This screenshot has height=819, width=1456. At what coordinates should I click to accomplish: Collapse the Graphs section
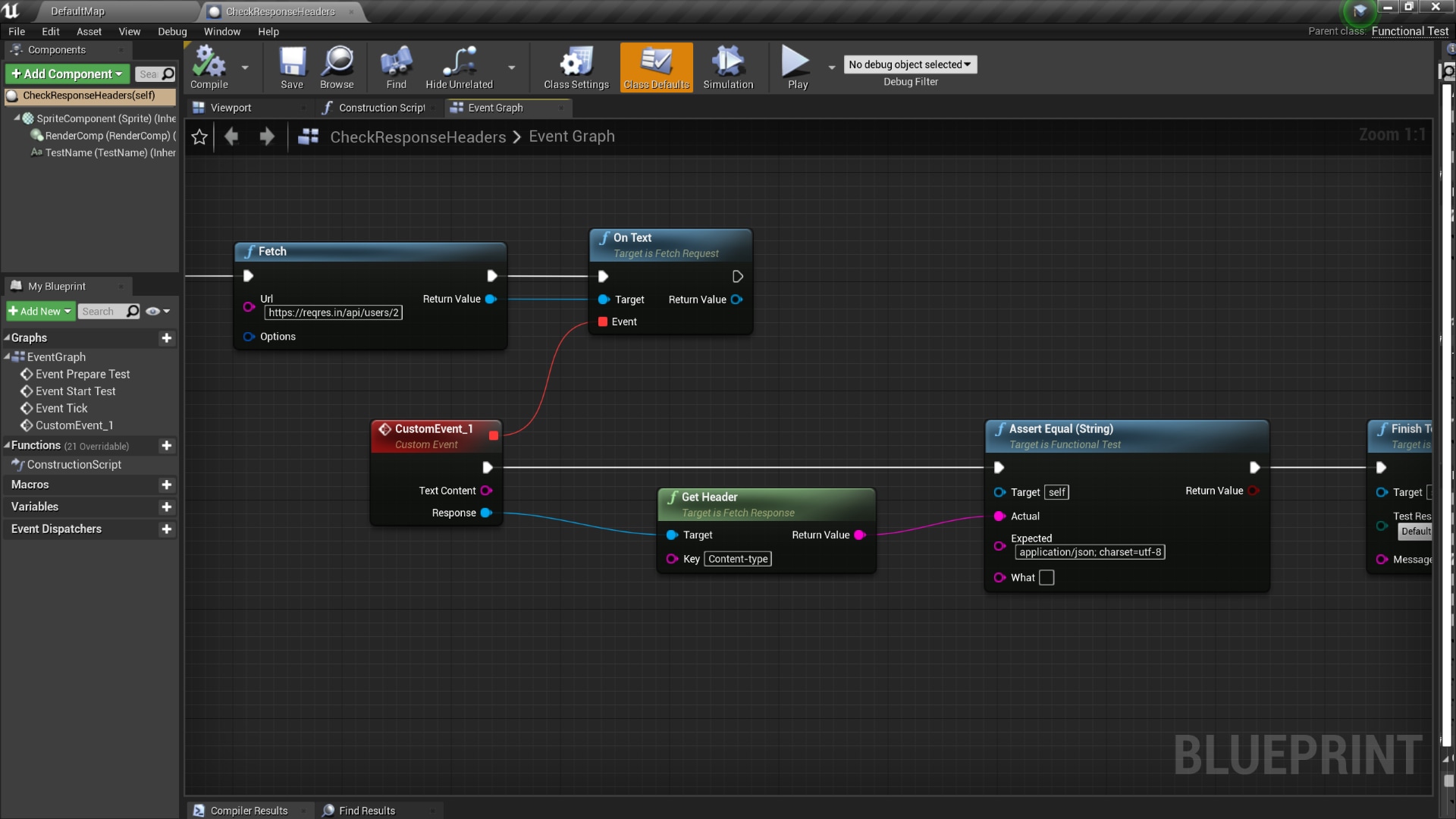click(x=7, y=338)
